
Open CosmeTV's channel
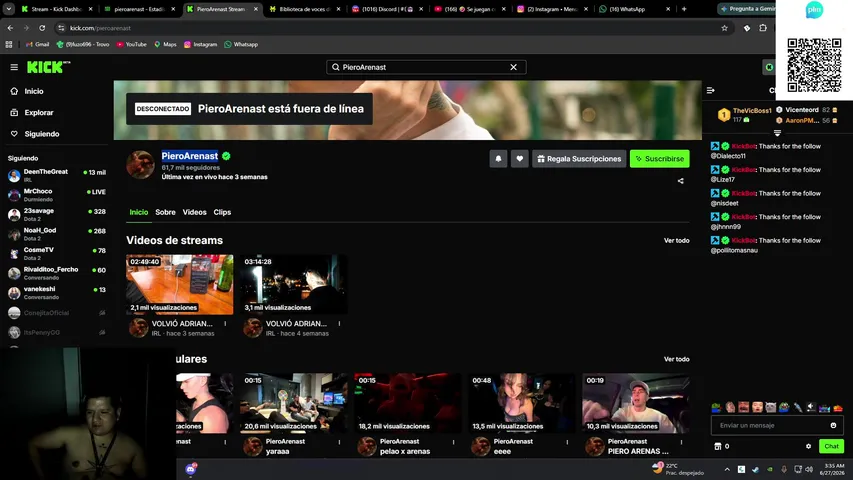(x=57, y=254)
